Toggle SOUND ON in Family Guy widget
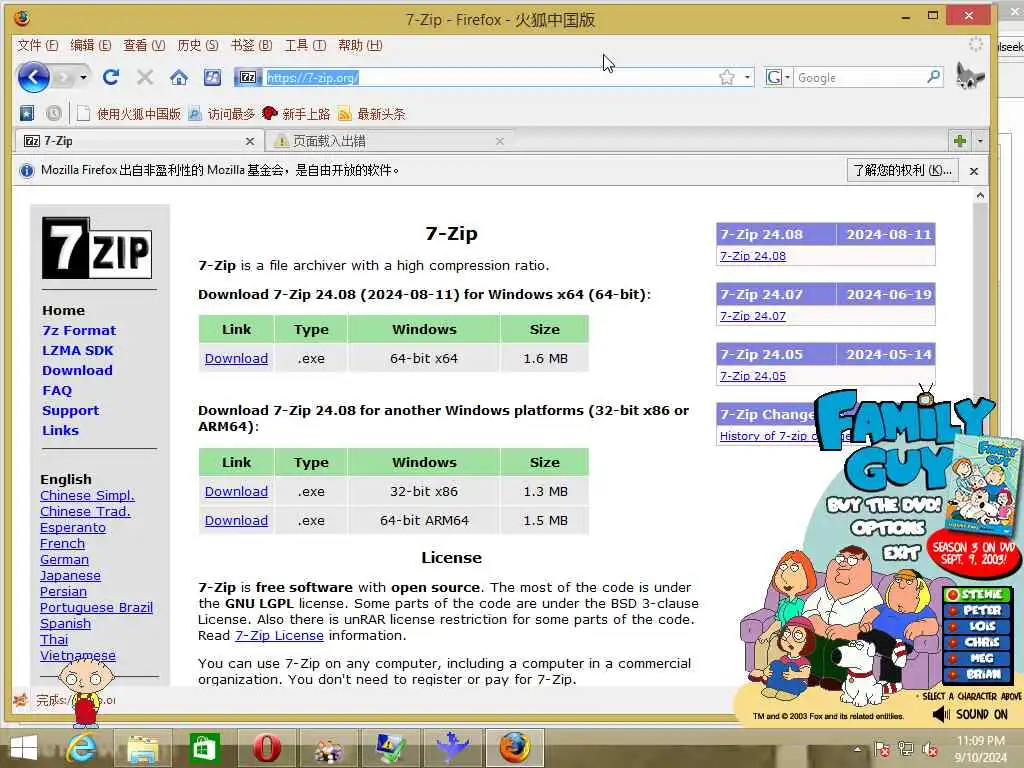 point(970,714)
